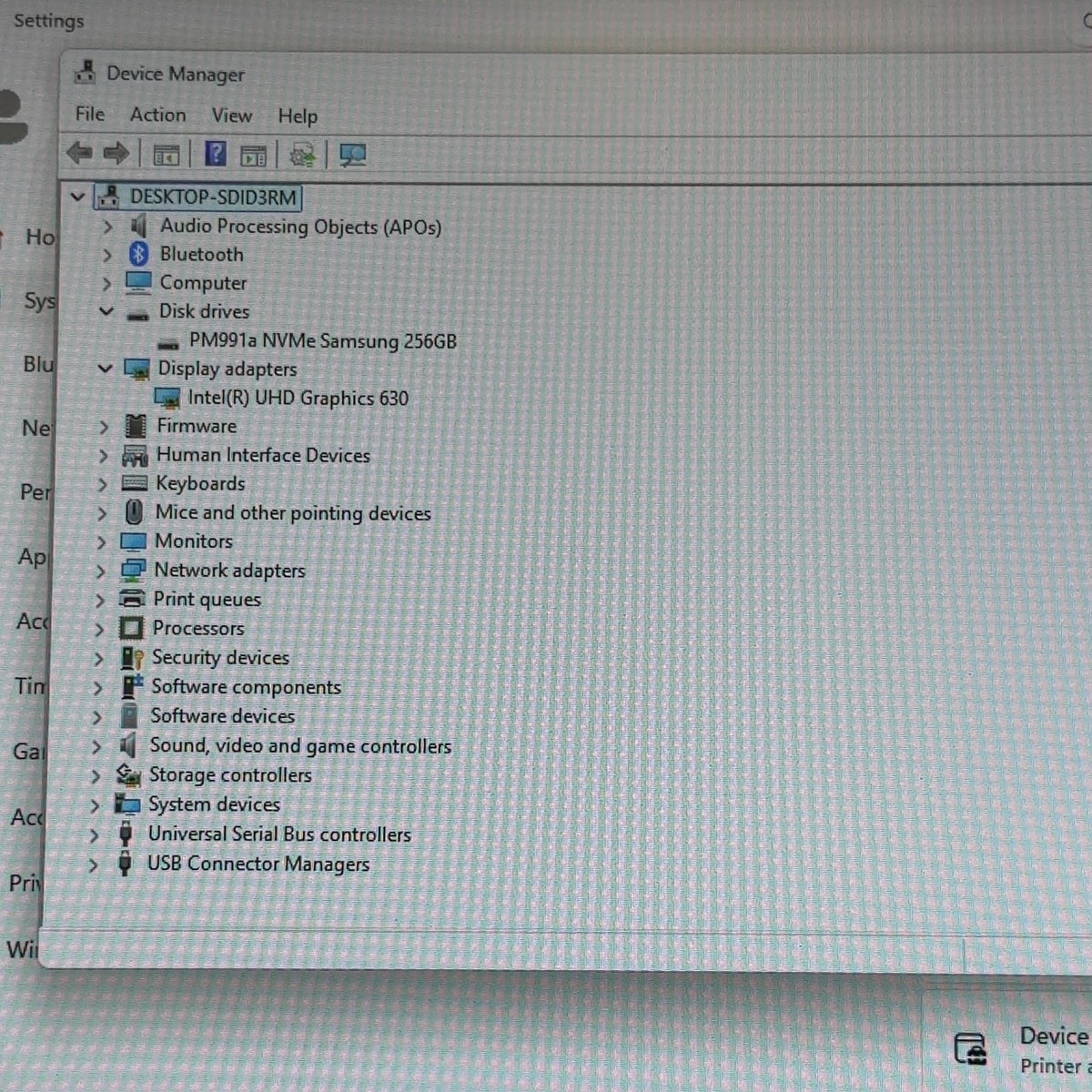Image resolution: width=1092 pixels, height=1092 pixels.
Task: Select the Software devices entry
Action: 223,716
